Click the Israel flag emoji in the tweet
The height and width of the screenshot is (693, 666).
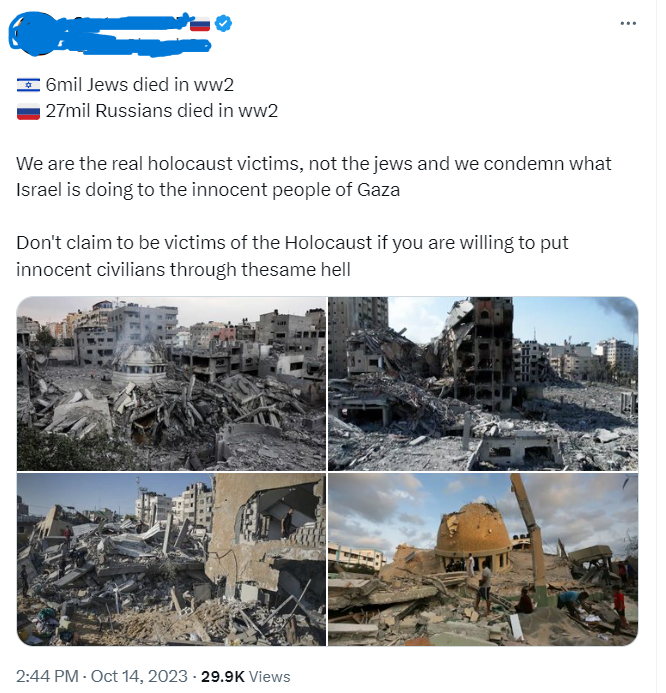point(29,85)
